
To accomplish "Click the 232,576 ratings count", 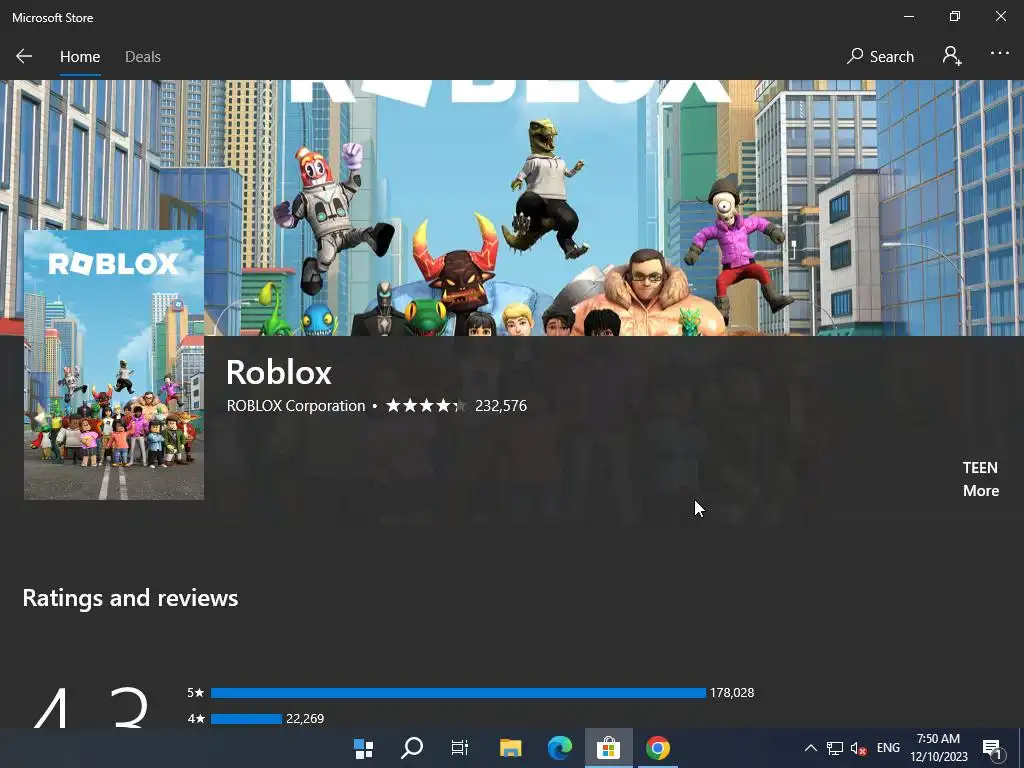I will point(501,406).
